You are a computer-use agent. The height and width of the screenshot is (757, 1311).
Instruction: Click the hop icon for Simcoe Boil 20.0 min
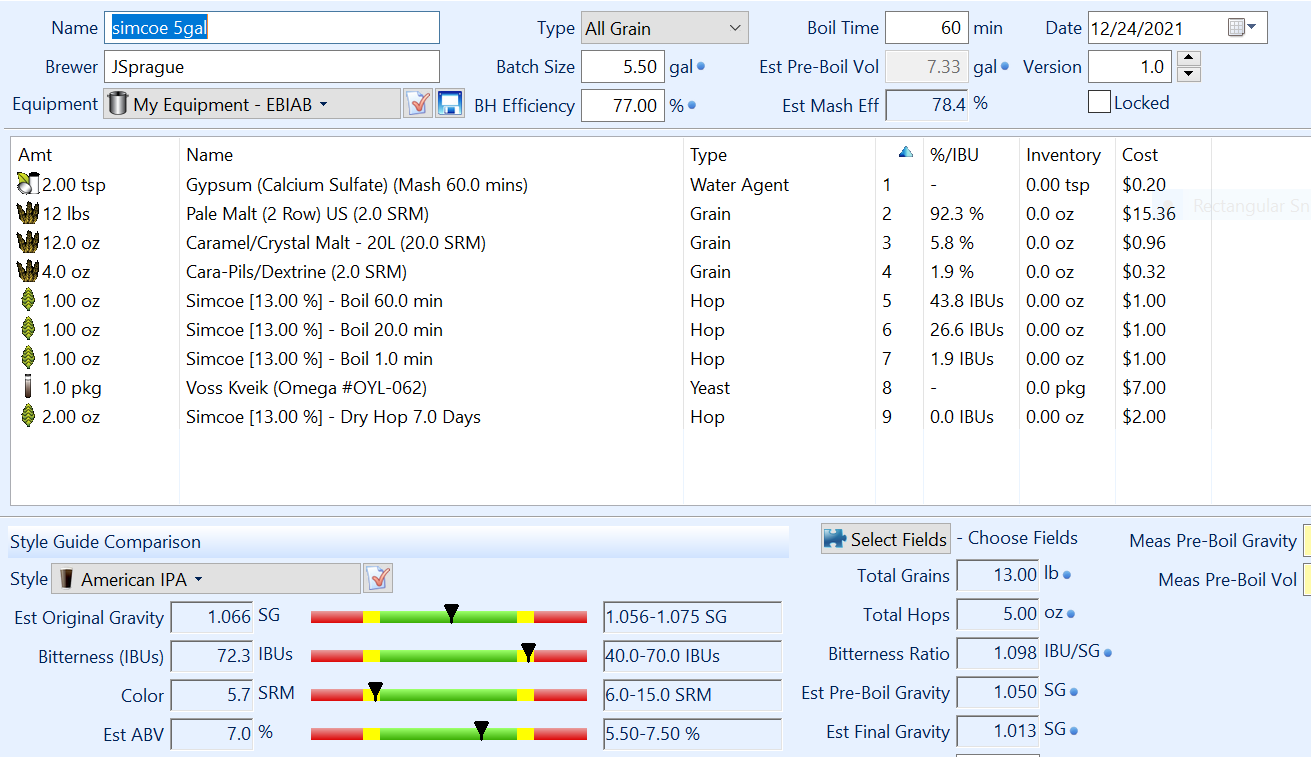pyautogui.click(x=28, y=329)
